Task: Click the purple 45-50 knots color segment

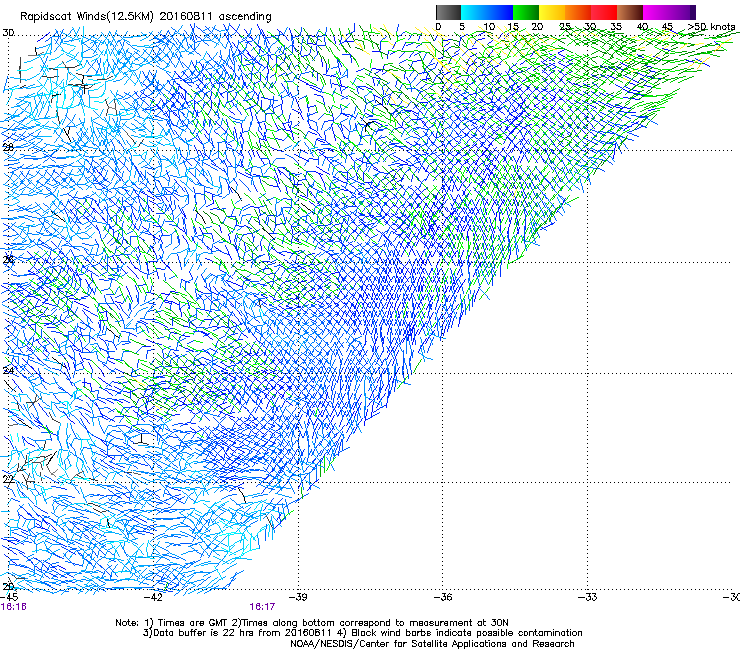Action: (x=682, y=12)
